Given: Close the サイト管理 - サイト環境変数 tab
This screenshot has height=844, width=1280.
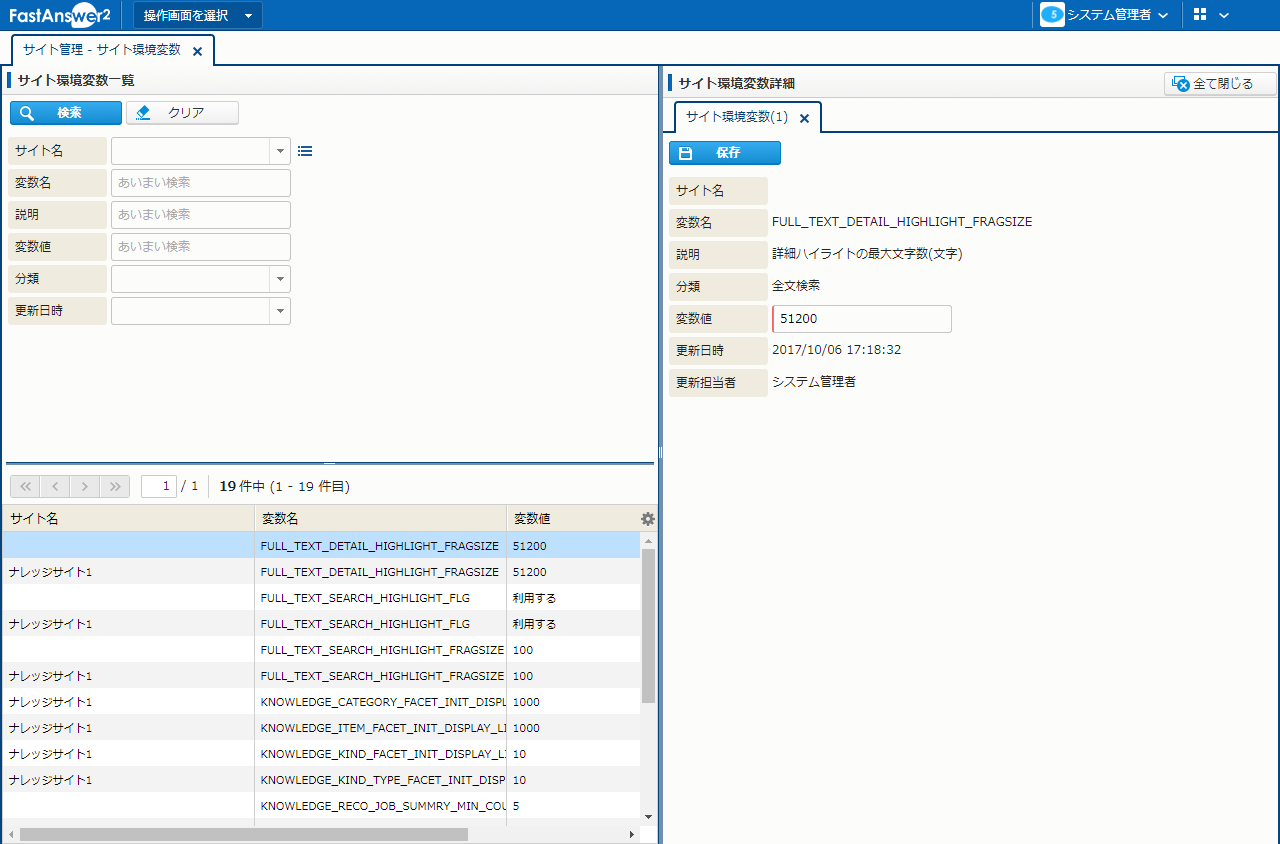Looking at the screenshot, I should click(x=197, y=51).
